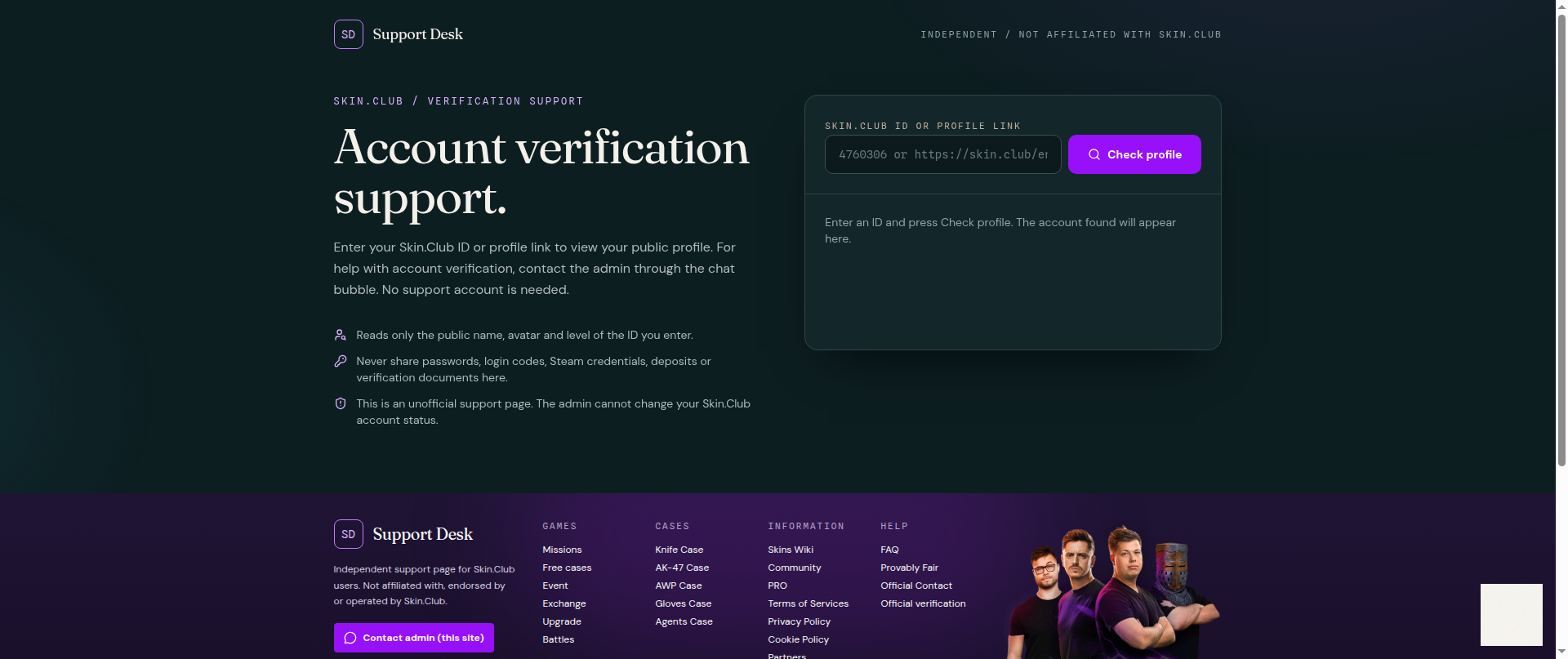The height and width of the screenshot is (659, 1568).
Task: Click the user icon beside 'Reads only the public name'
Action: point(341,335)
